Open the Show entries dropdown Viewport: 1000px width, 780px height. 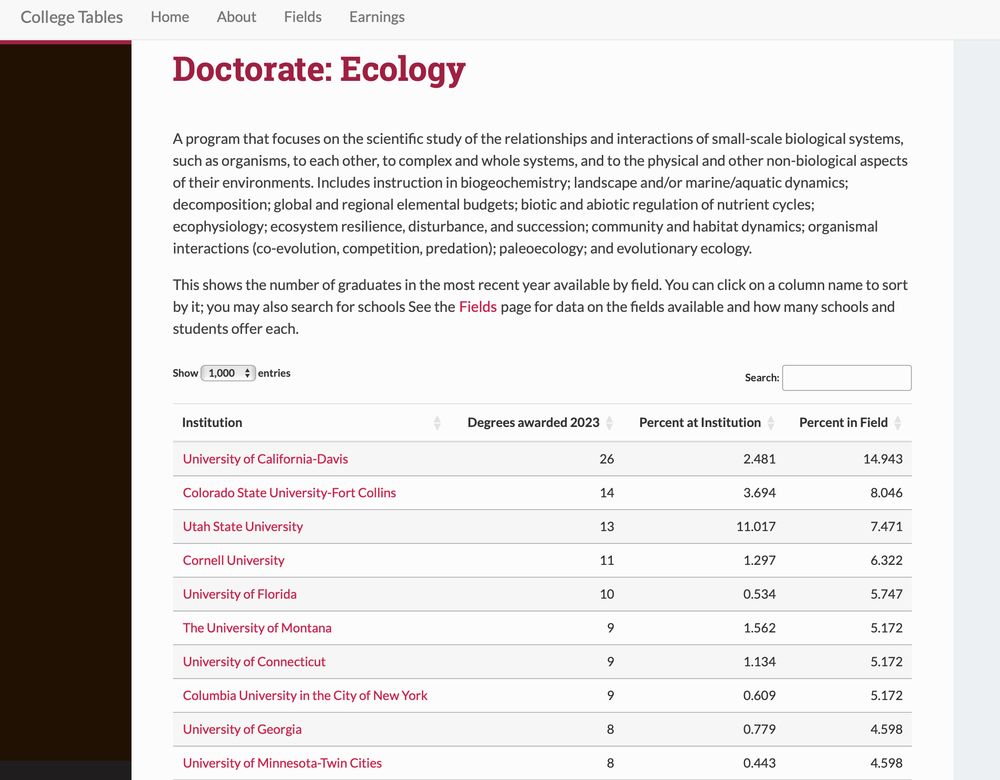coord(228,373)
